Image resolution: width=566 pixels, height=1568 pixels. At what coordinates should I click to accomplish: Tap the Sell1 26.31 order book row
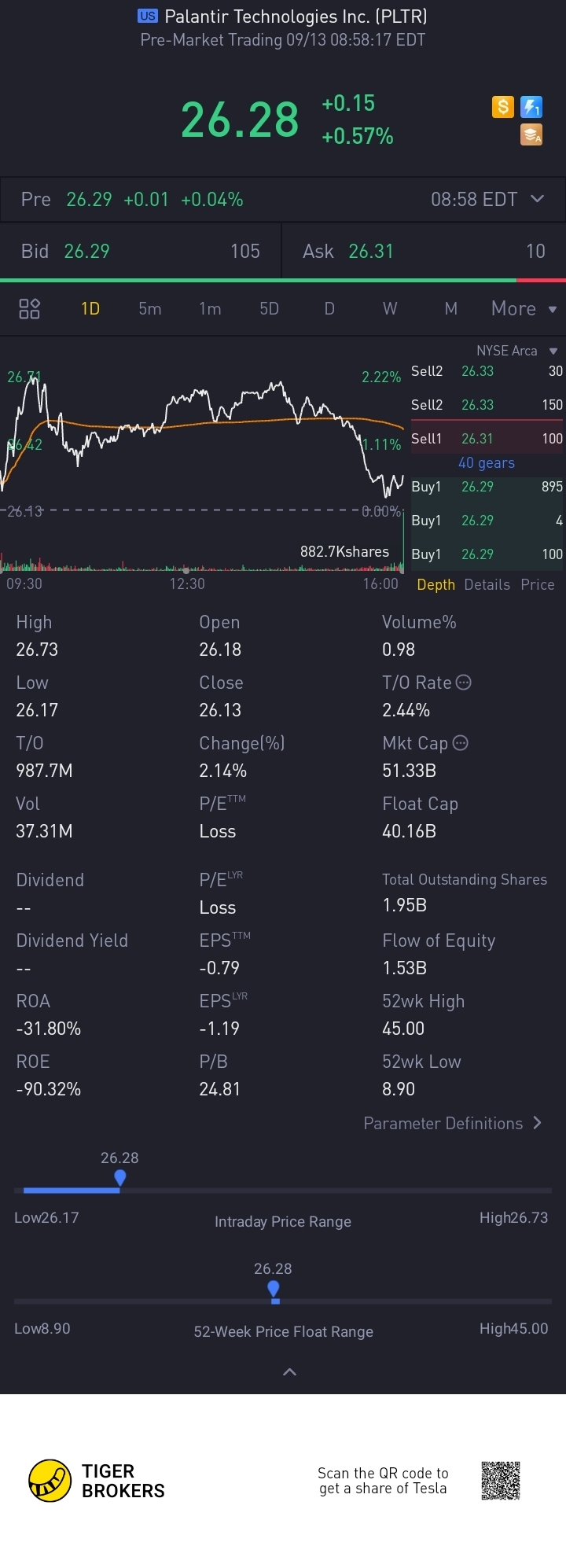[487, 439]
